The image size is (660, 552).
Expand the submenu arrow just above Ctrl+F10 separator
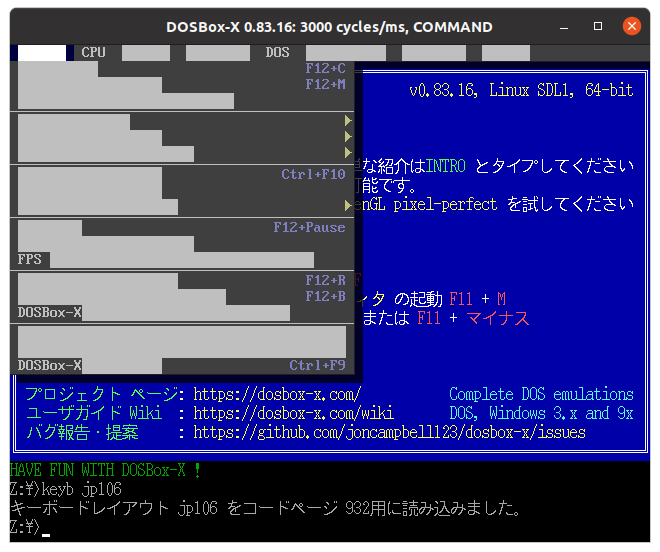348,152
